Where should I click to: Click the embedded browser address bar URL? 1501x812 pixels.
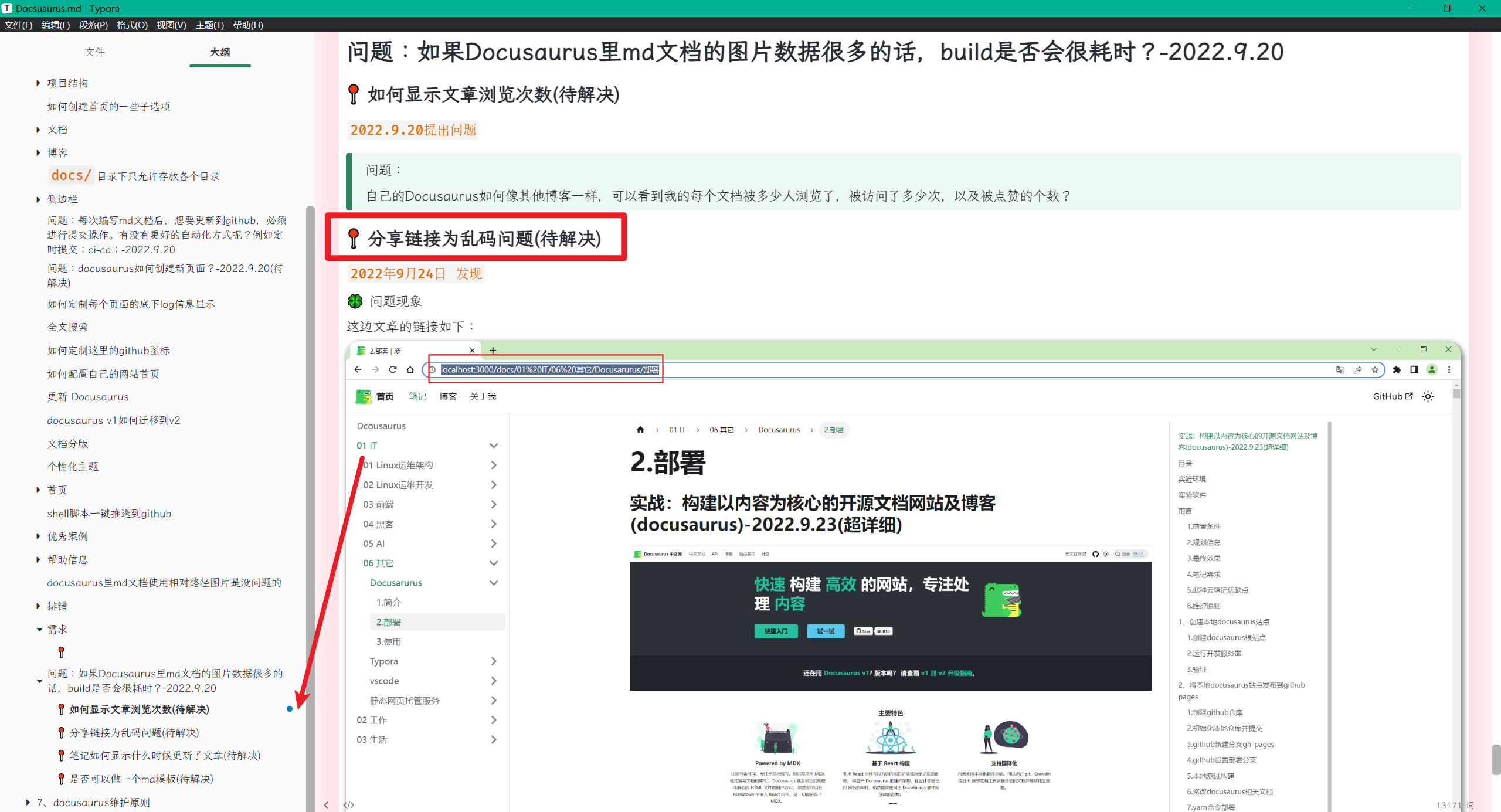[x=550, y=369]
